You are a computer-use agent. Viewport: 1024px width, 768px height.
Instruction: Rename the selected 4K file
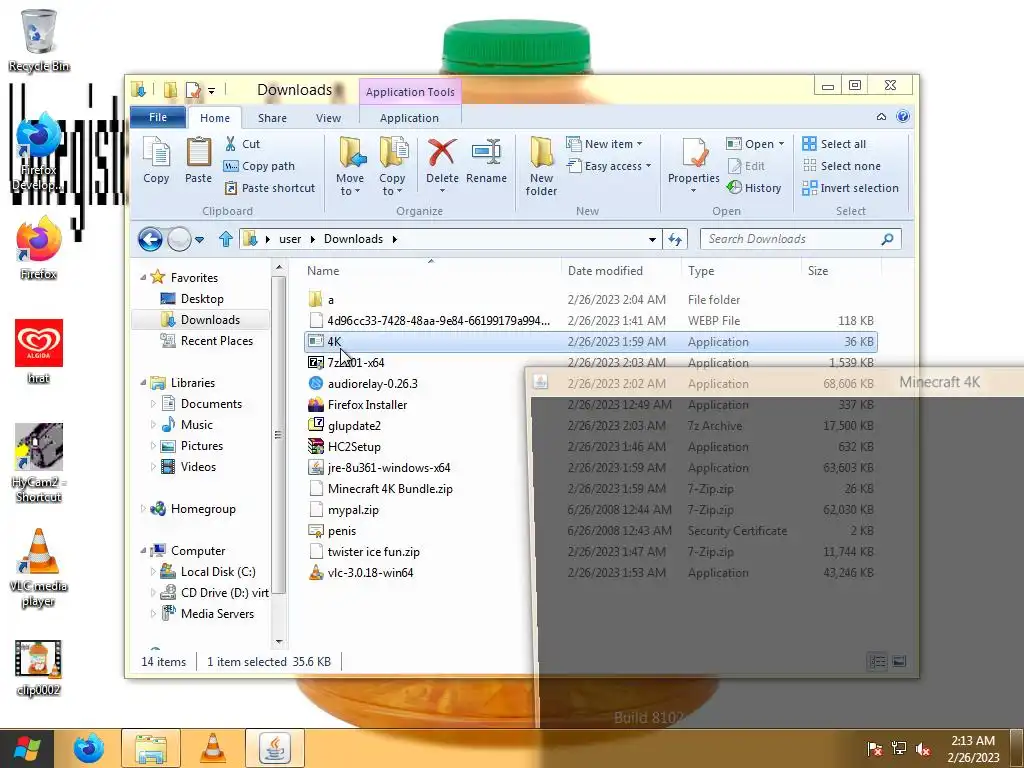486,160
